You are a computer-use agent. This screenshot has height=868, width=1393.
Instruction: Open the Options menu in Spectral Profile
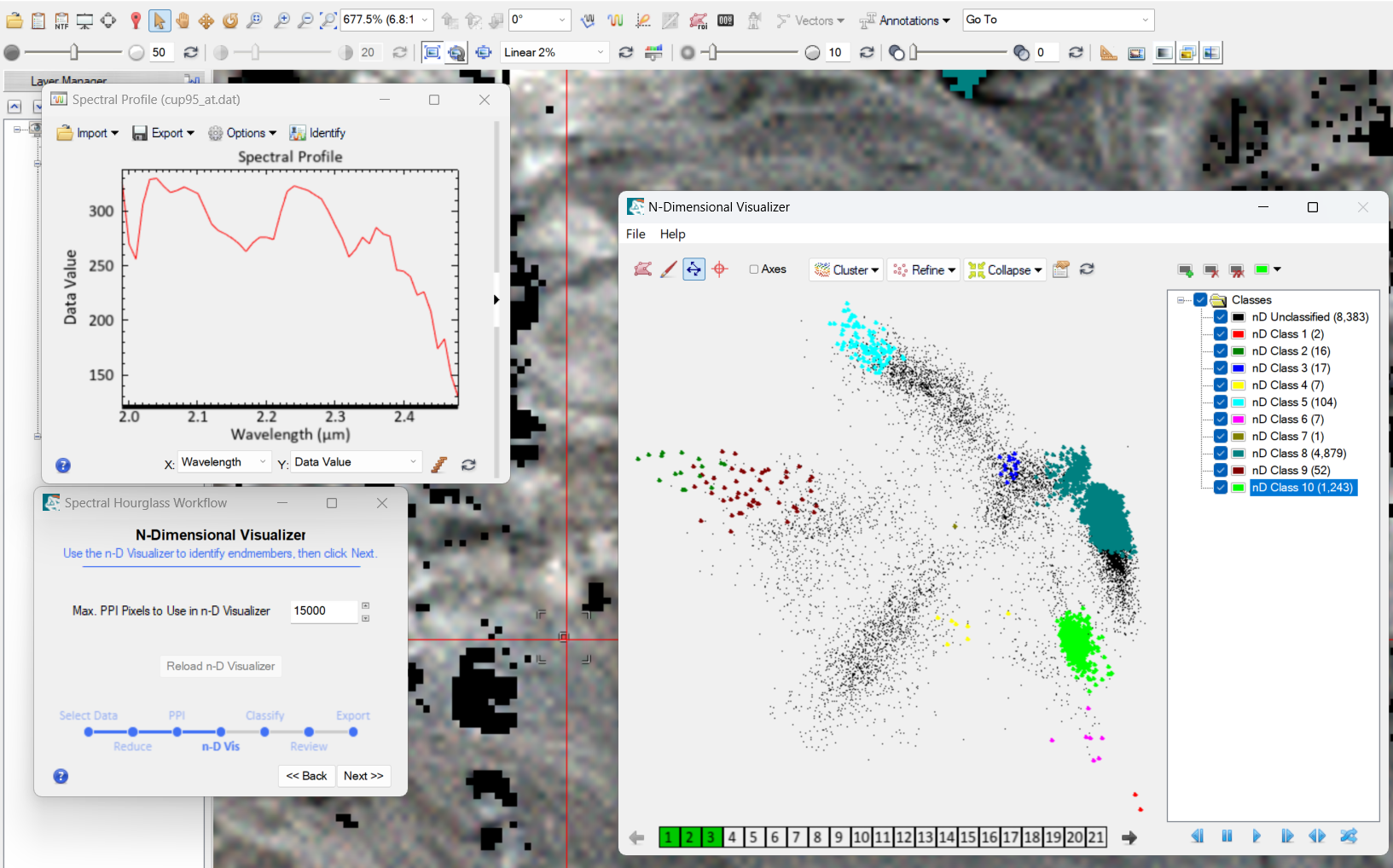click(x=242, y=133)
